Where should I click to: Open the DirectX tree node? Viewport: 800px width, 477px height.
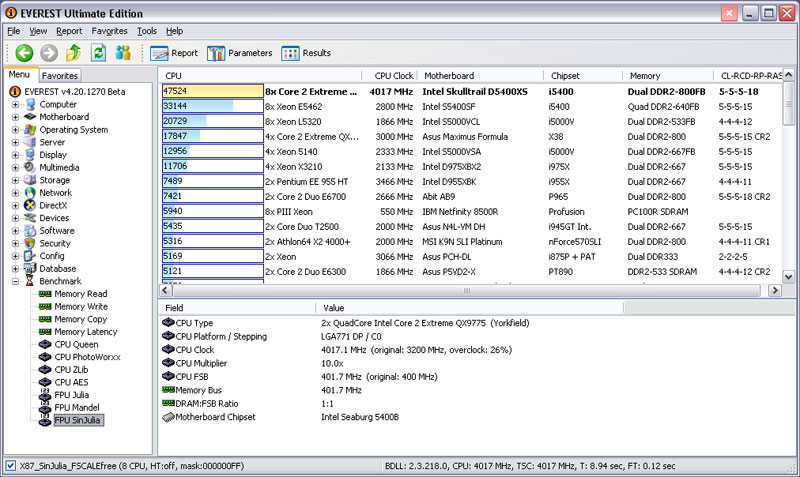click(x=55, y=205)
